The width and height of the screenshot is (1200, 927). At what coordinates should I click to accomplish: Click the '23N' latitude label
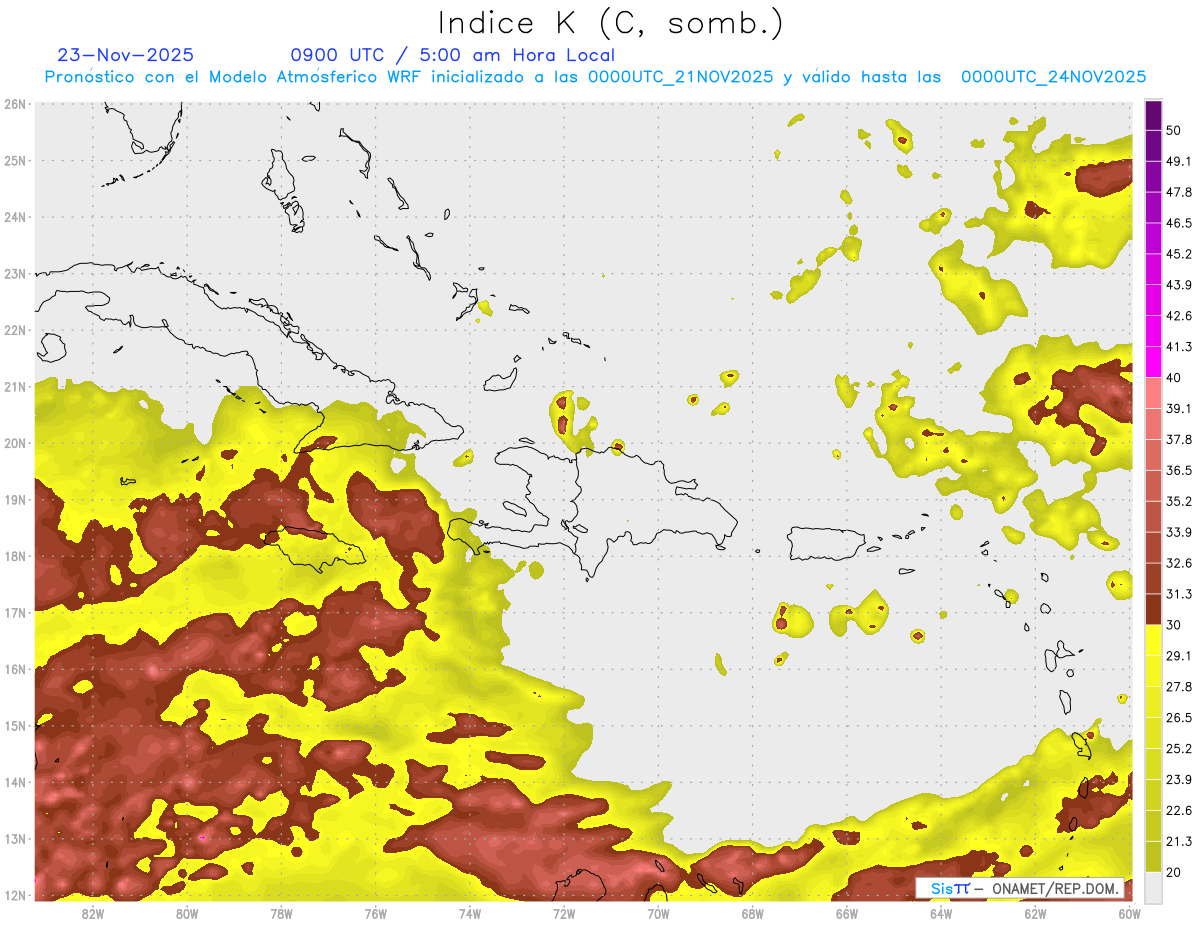(x=15, y=273)
